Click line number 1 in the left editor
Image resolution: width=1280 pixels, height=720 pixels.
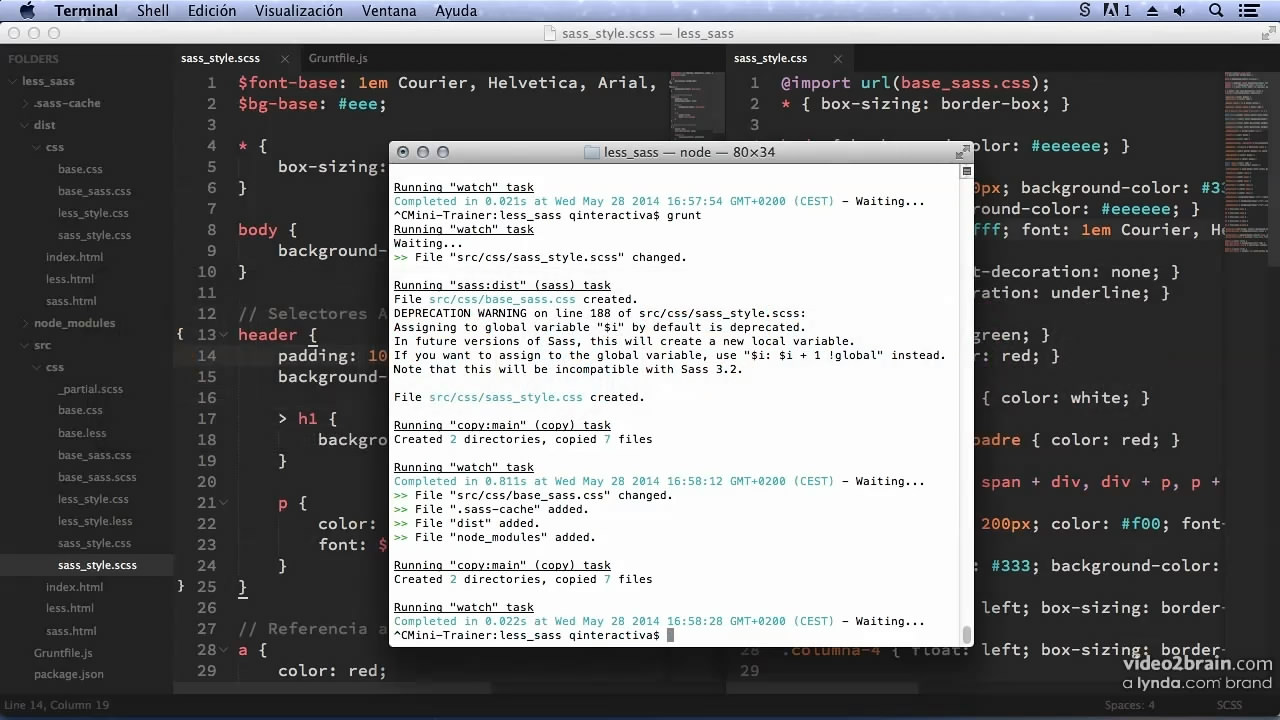pyautogui.click(x=211, y=83)
